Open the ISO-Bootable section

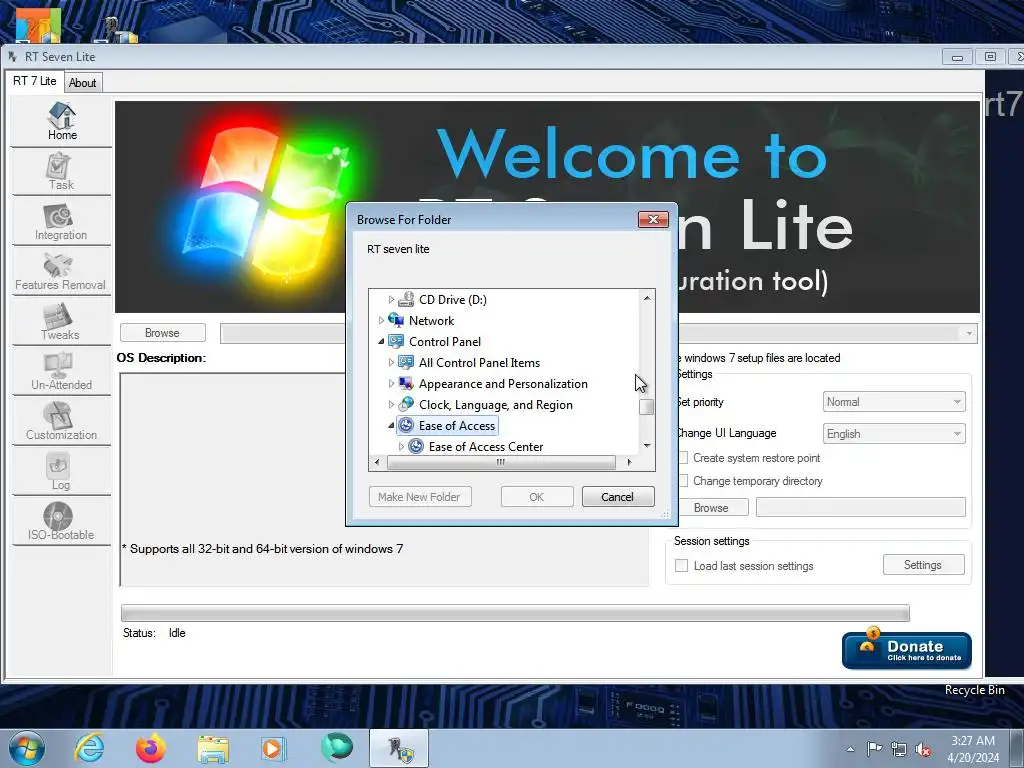pyautogui.click(x=61, y=522)
